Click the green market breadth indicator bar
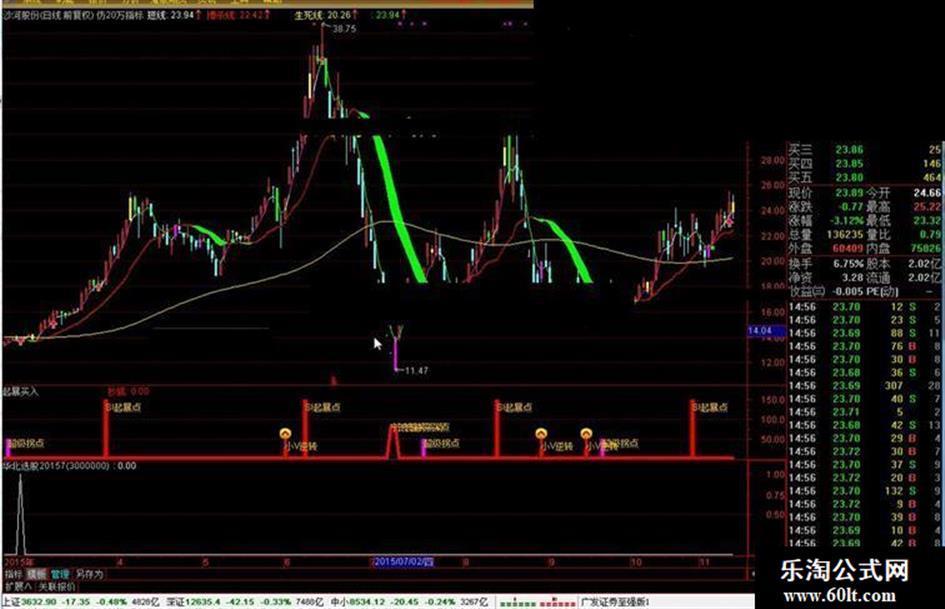This screenshot has width=945, height=609. pos(518,603)
